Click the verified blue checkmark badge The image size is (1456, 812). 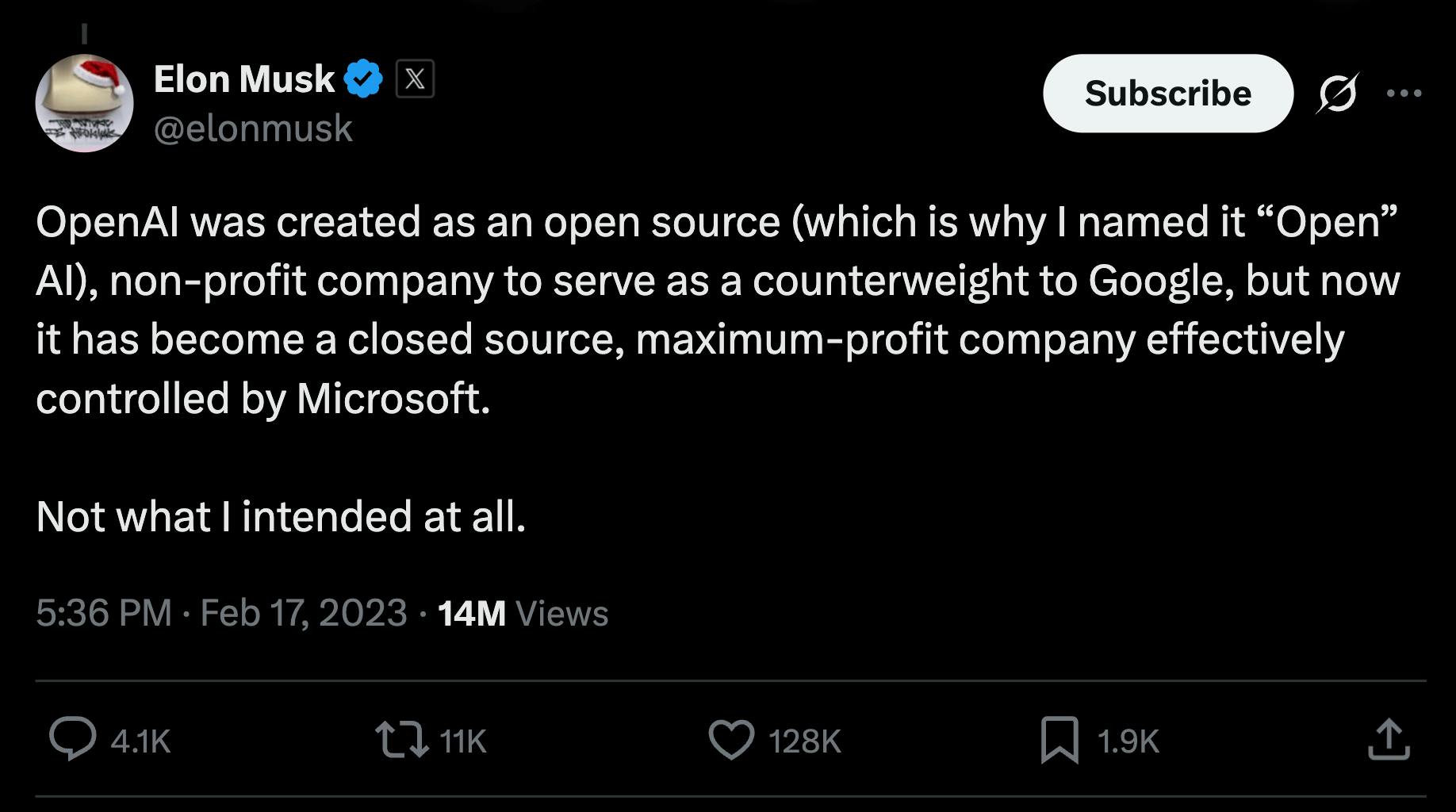tap(362, 77)
